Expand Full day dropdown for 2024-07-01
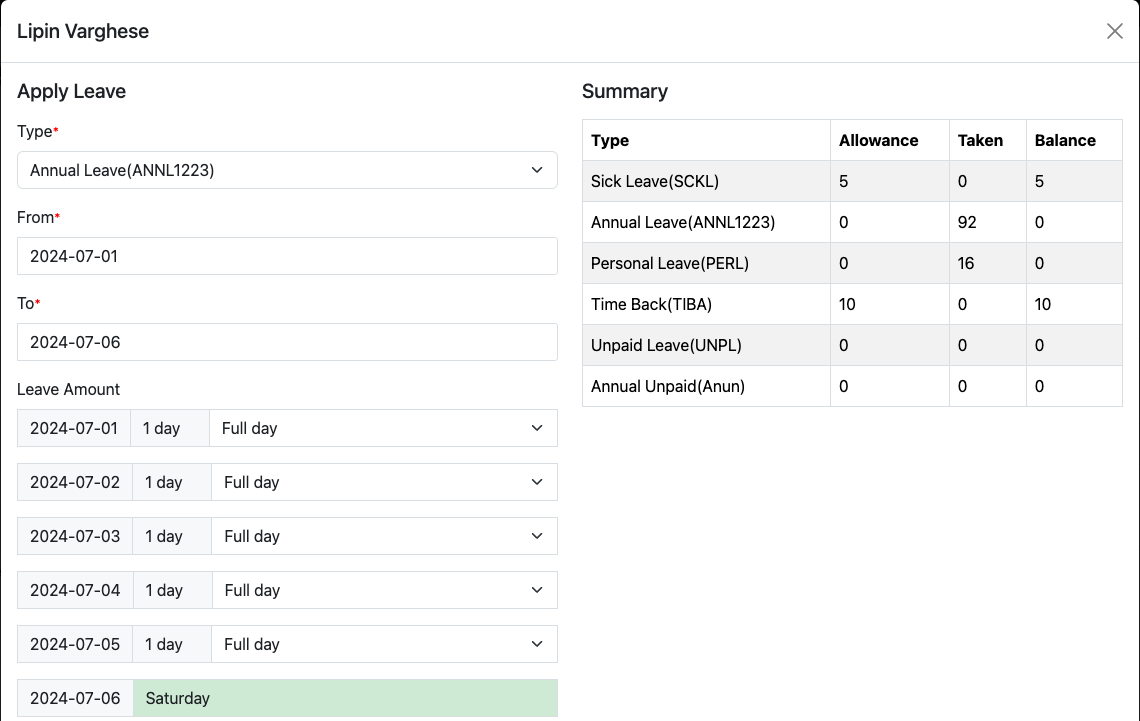 382,428
